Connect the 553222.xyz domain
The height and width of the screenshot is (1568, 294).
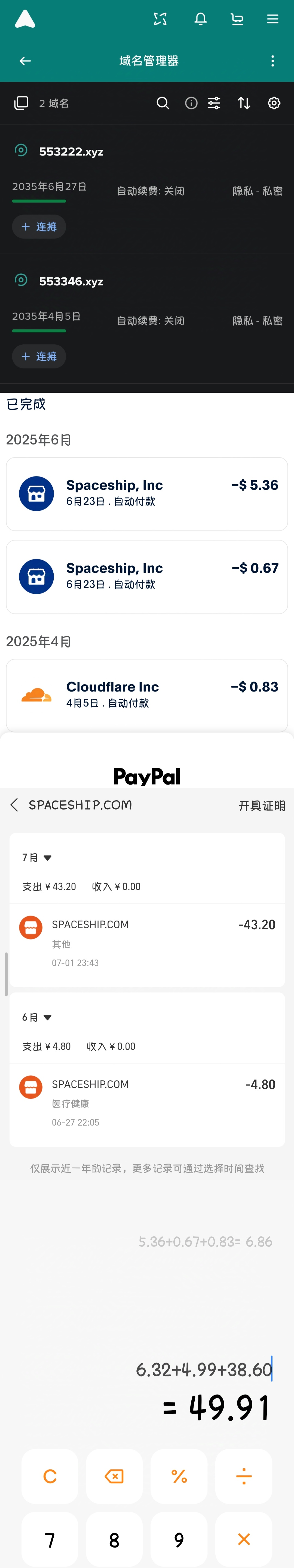click(39, 227)
